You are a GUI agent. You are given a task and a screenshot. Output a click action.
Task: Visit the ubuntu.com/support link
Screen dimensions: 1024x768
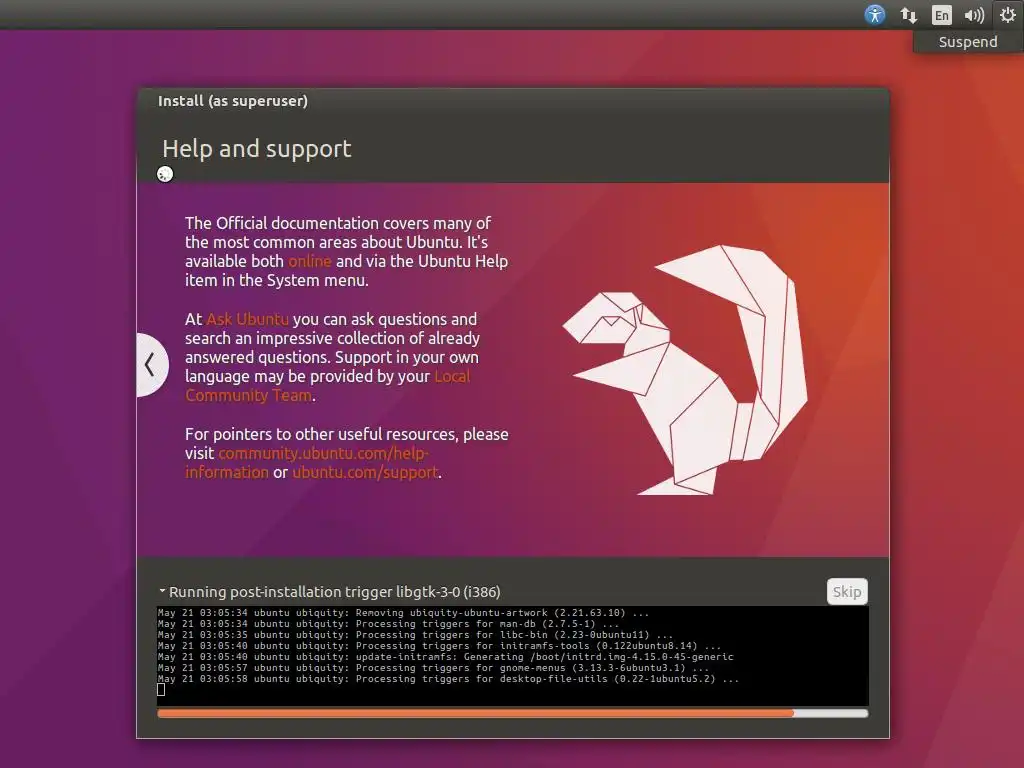point(365,472)
